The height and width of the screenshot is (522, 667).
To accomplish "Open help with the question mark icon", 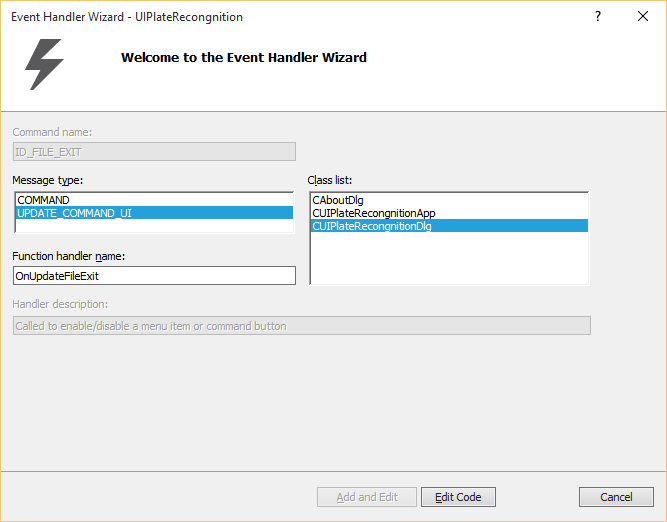I will [598, 17].
